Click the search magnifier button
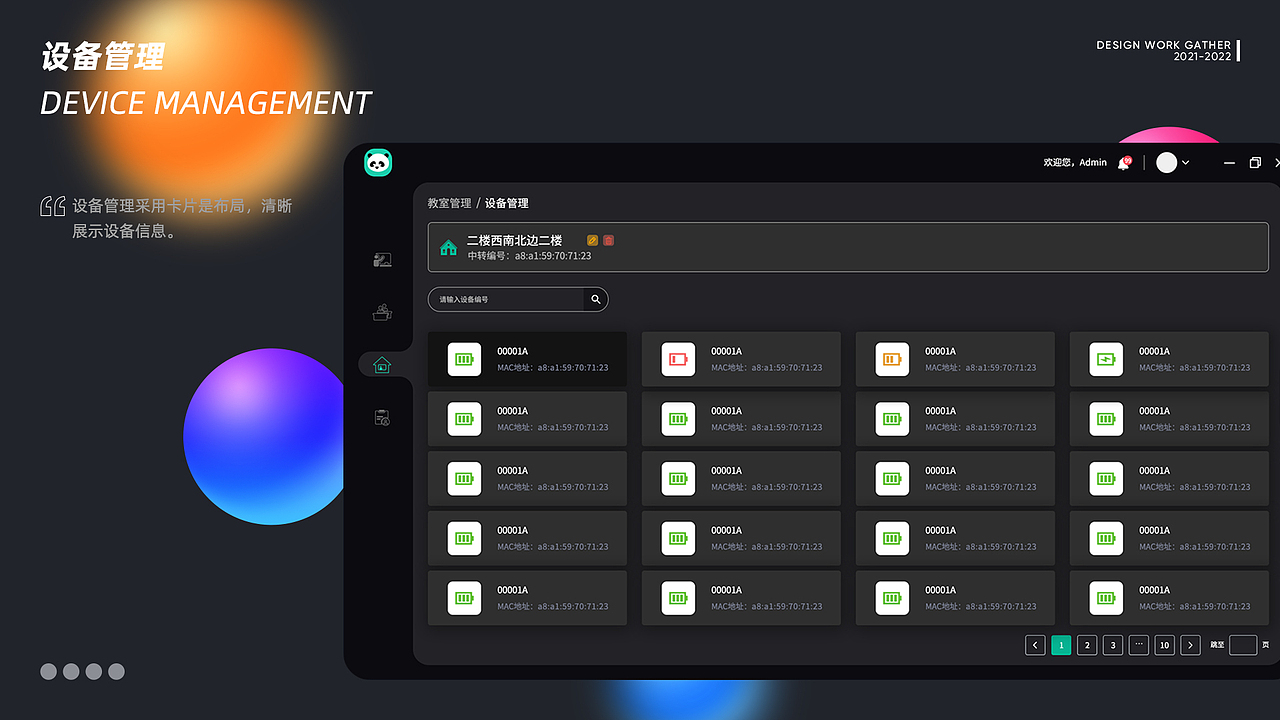 click(596, 299)
